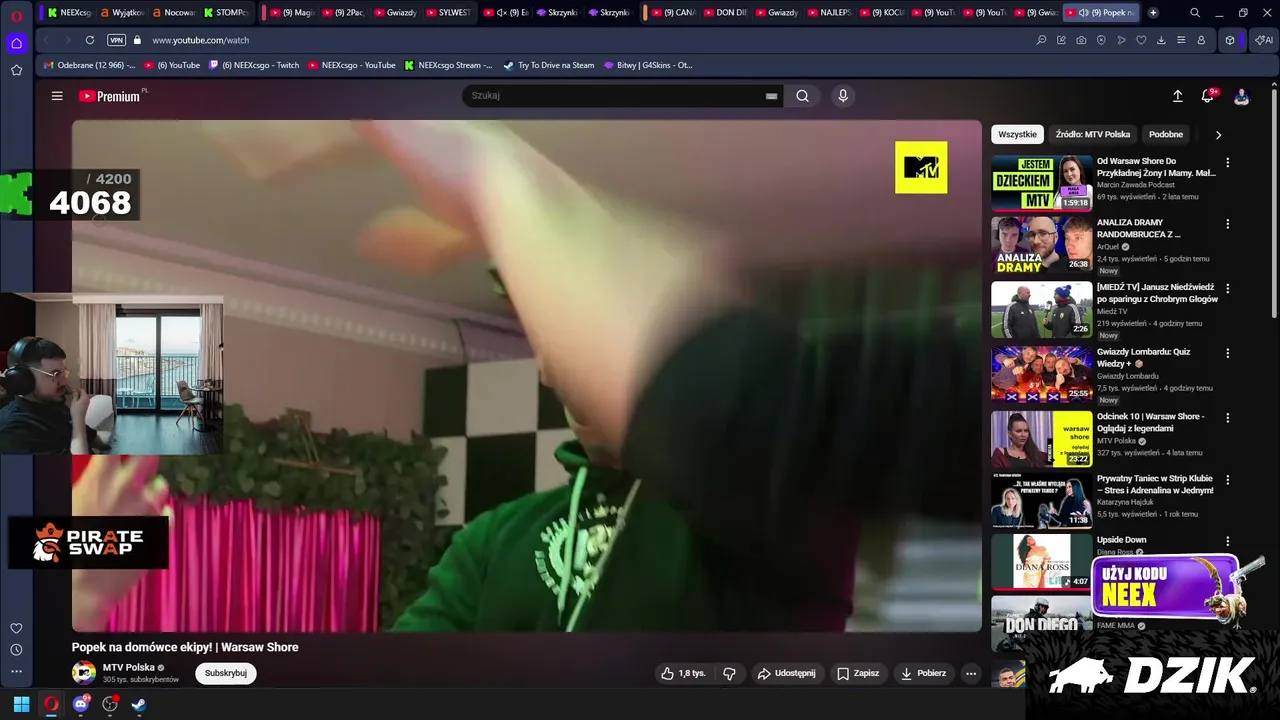
Task: Show more filter chips with arrow
Action: [x=1217, y=134]
